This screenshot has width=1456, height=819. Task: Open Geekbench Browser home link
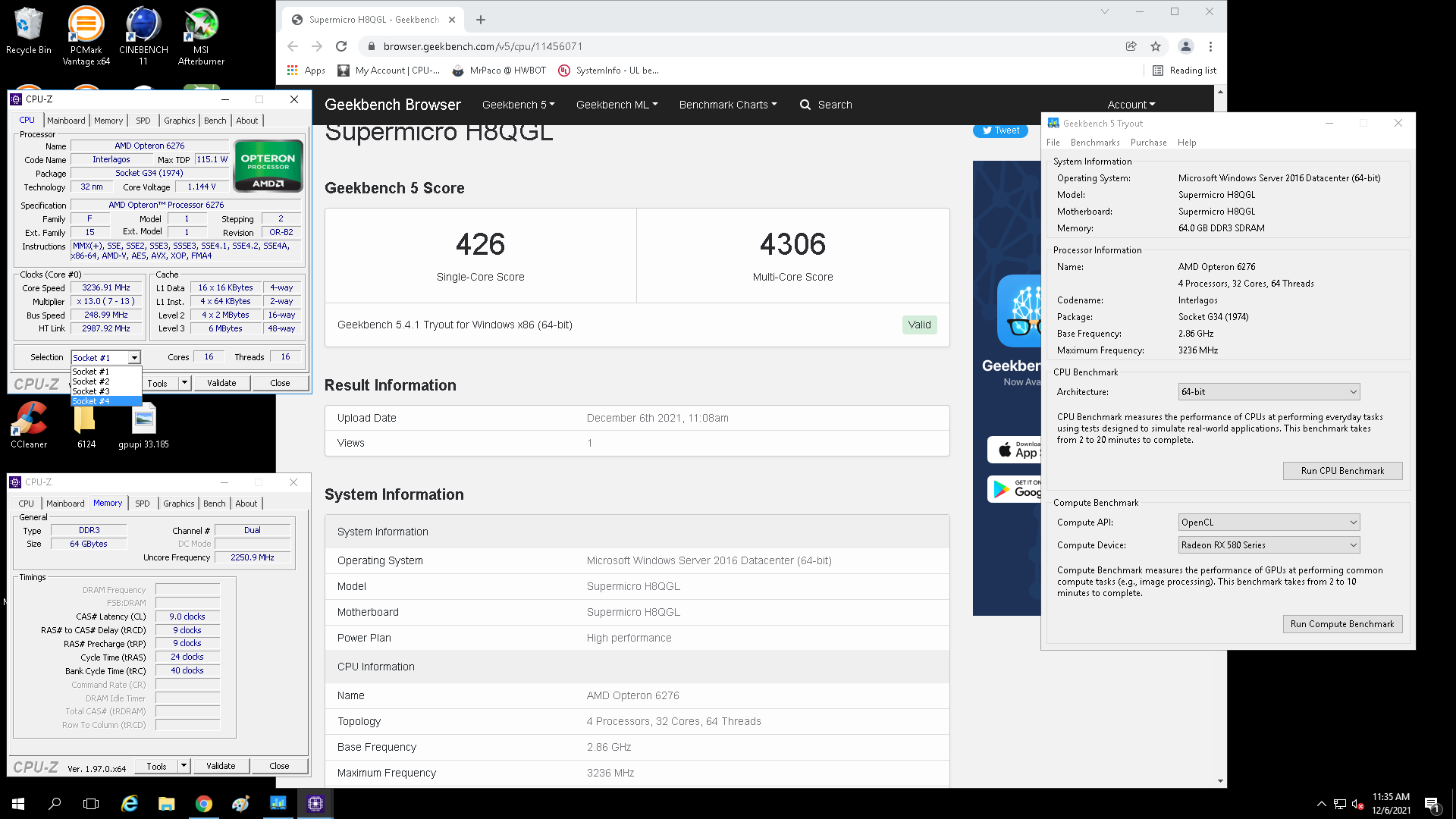(x=393, y=105)
